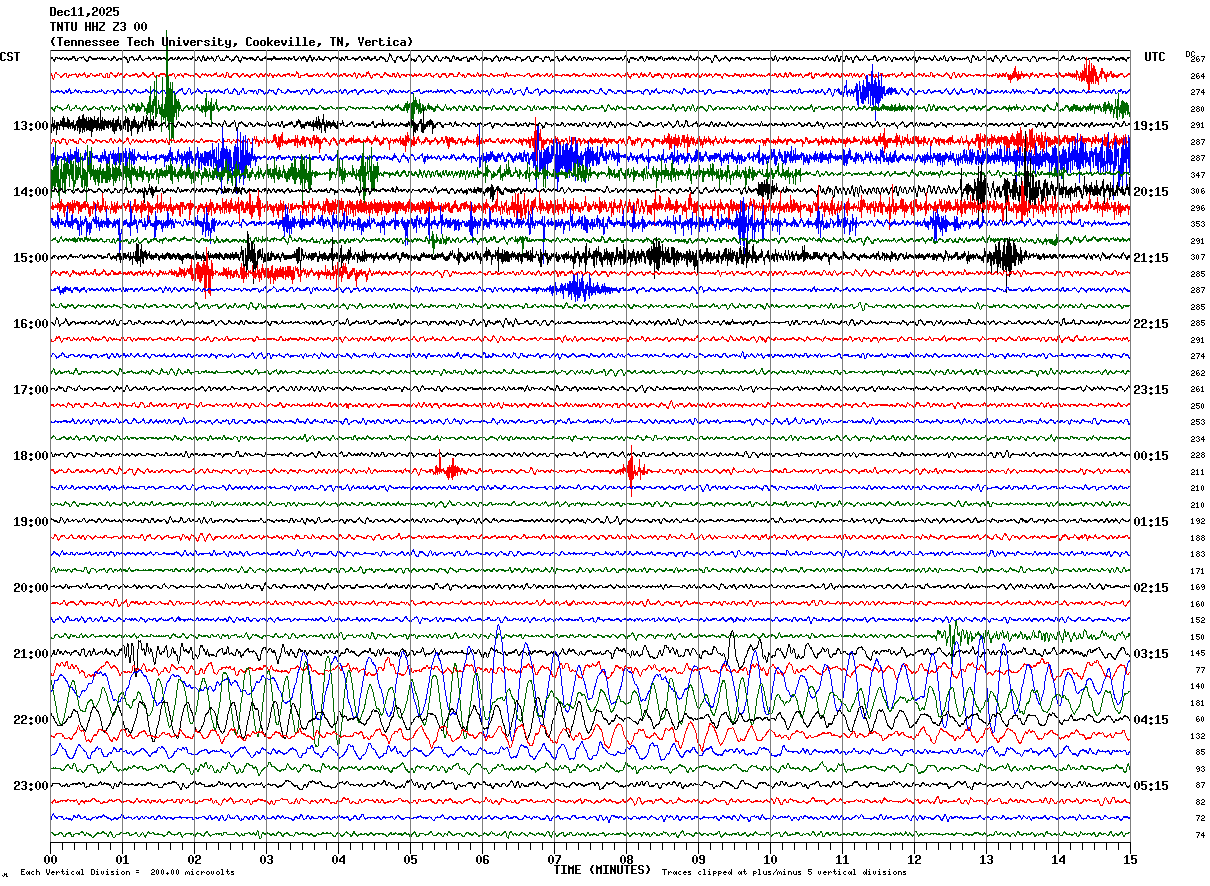Select the 13:00 CST time marker
This screenshot has width=1210, height=886.
click(30, 126)
